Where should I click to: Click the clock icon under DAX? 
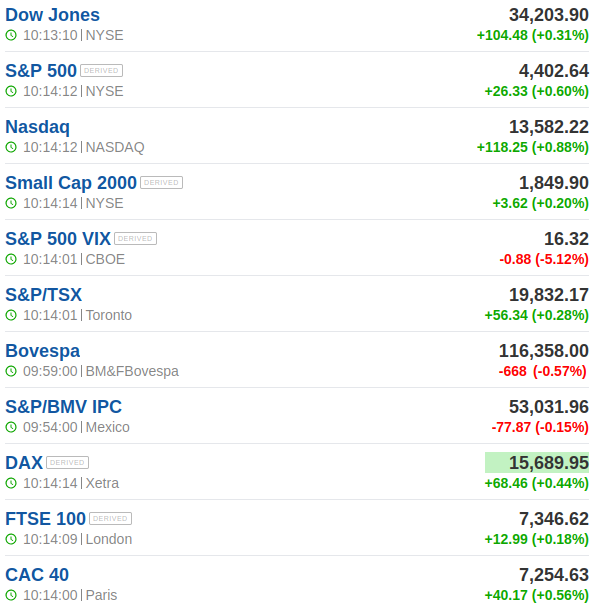click(11, 483)
